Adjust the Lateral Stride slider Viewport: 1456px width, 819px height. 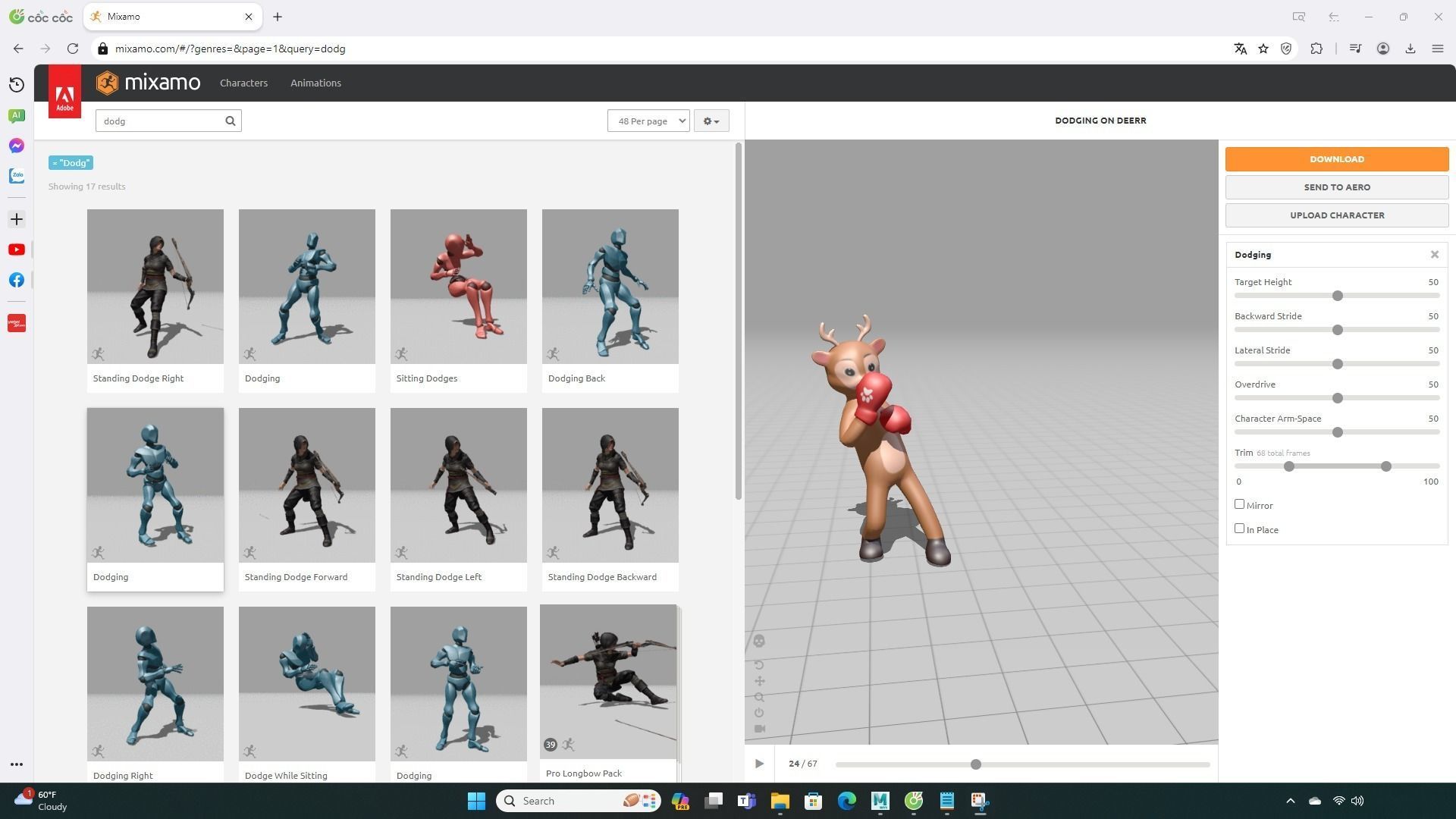point(1338,364)
